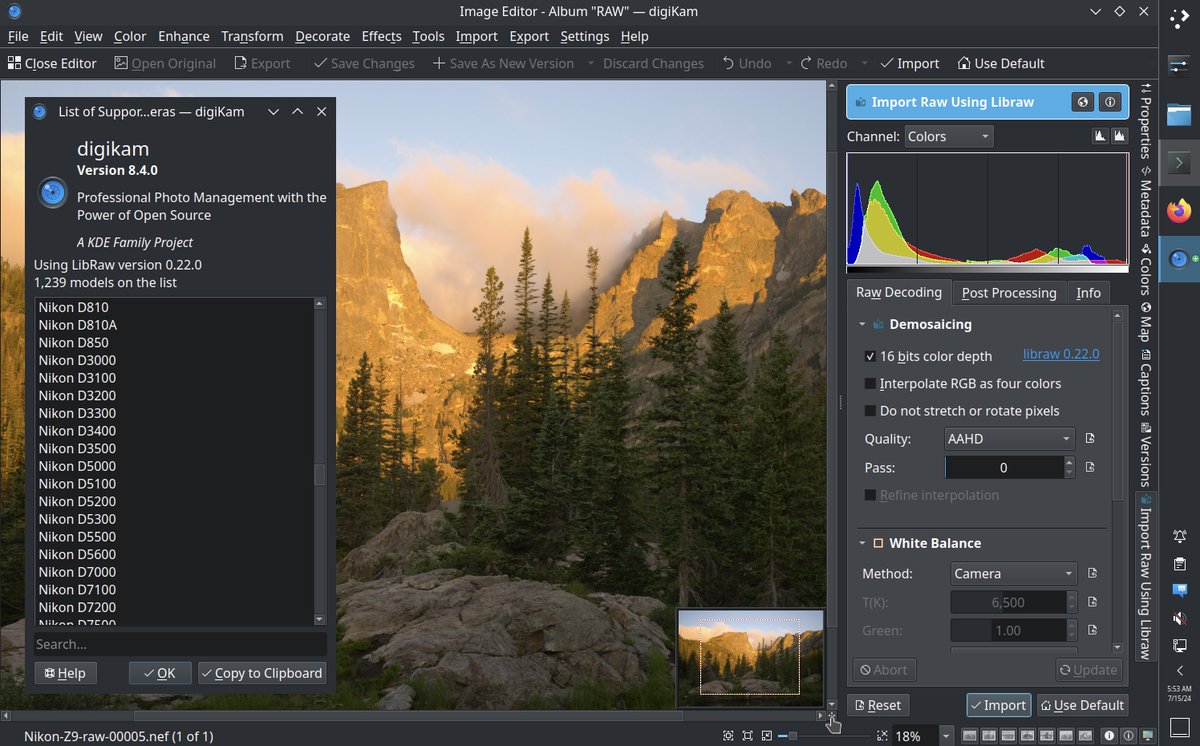1200x746 pixels.
Task: Click zoom to fit window icon
Action: tap(728, 736)
